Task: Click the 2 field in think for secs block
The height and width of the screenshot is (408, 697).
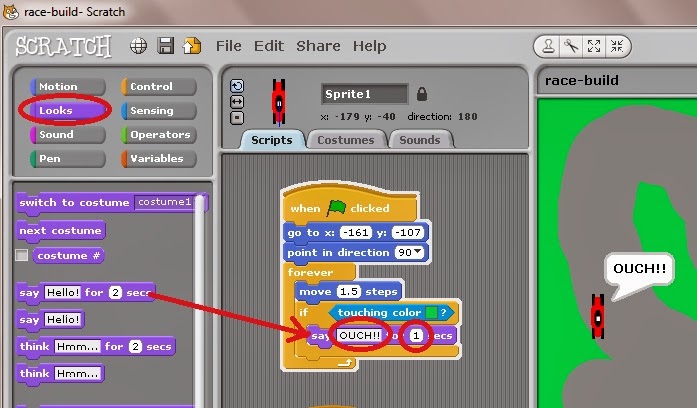Action: 136,347
